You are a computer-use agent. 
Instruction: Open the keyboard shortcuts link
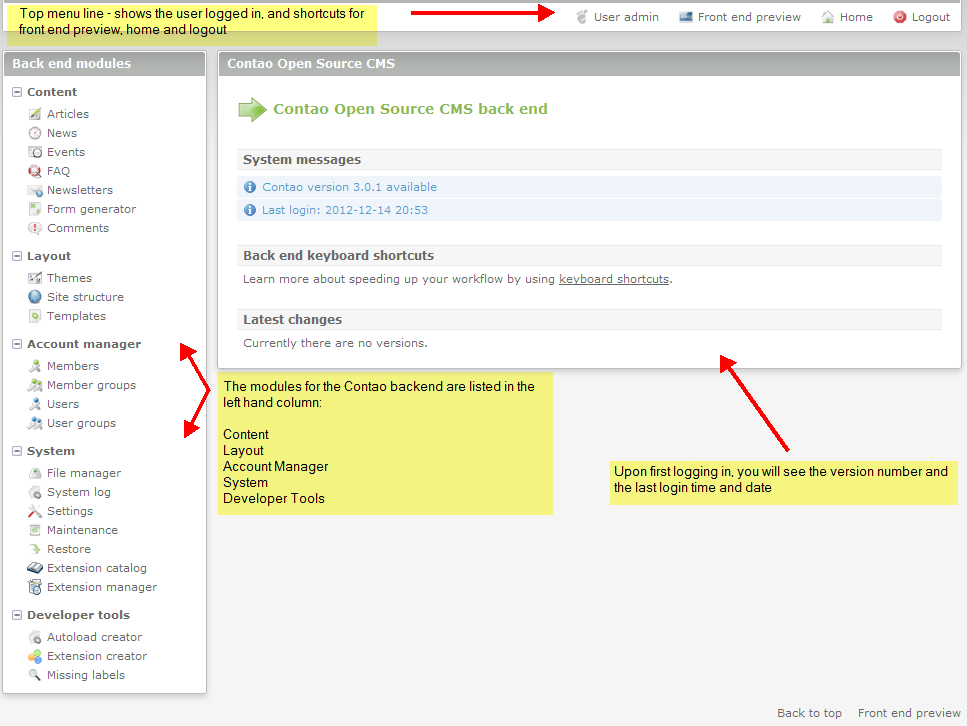(x=613, y=279)
